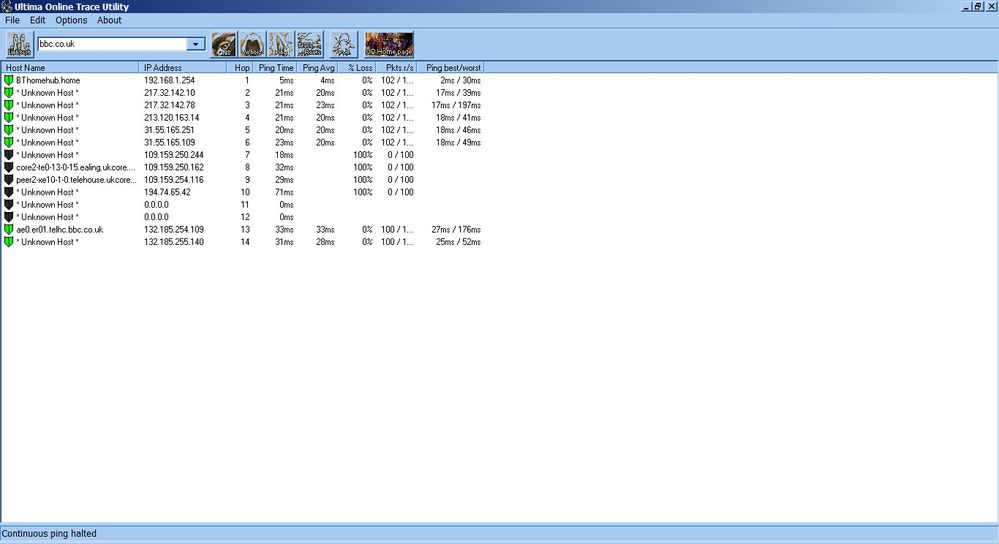Open the Edit menu
The width and height of the screenshot is (999, 544).
pyautogui.click(x=38, y=20)
